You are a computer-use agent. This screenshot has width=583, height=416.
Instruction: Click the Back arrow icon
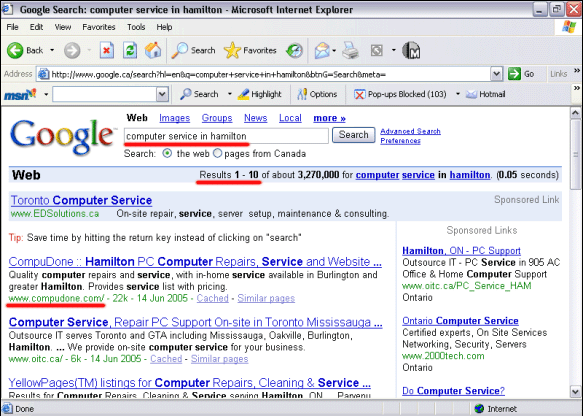pos(15,50)
